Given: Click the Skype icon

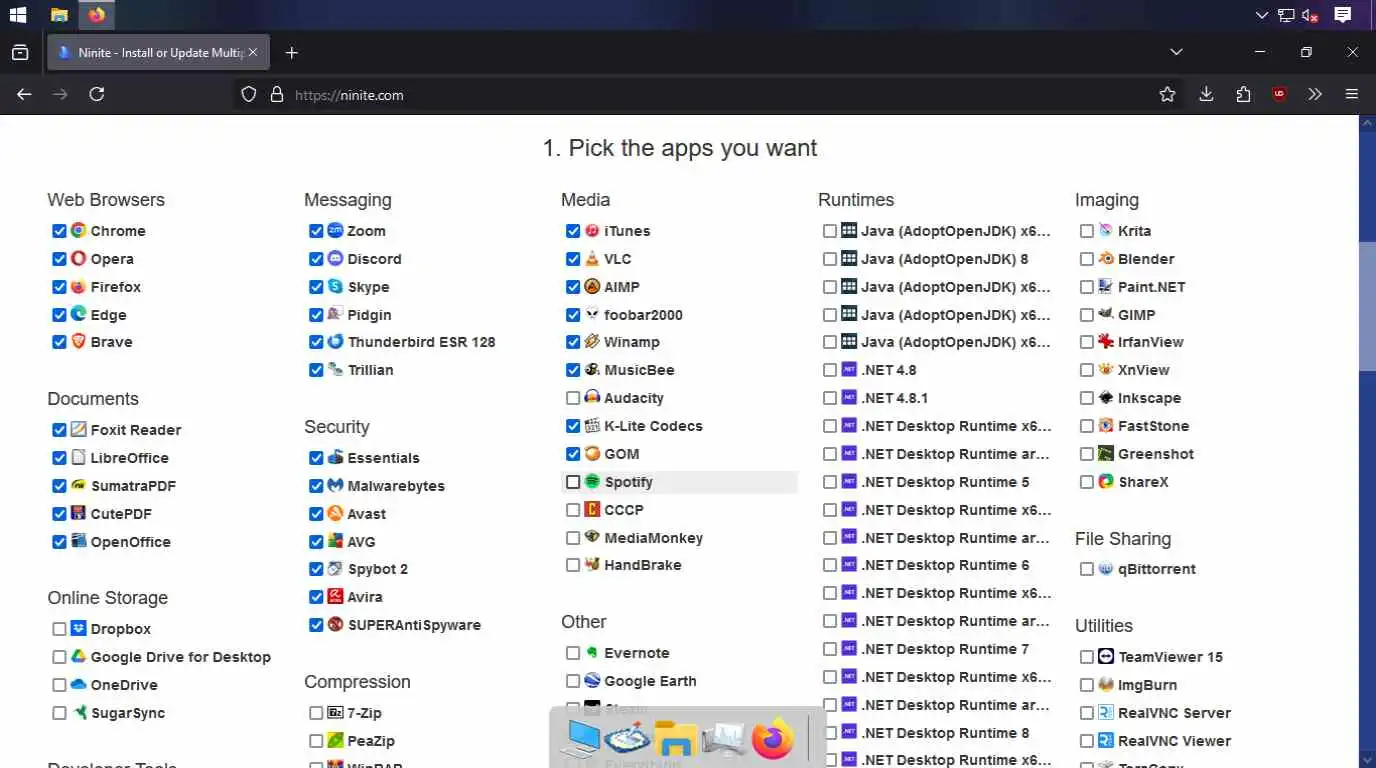Looking at the screenshot, I should click(x=335, y=286).
